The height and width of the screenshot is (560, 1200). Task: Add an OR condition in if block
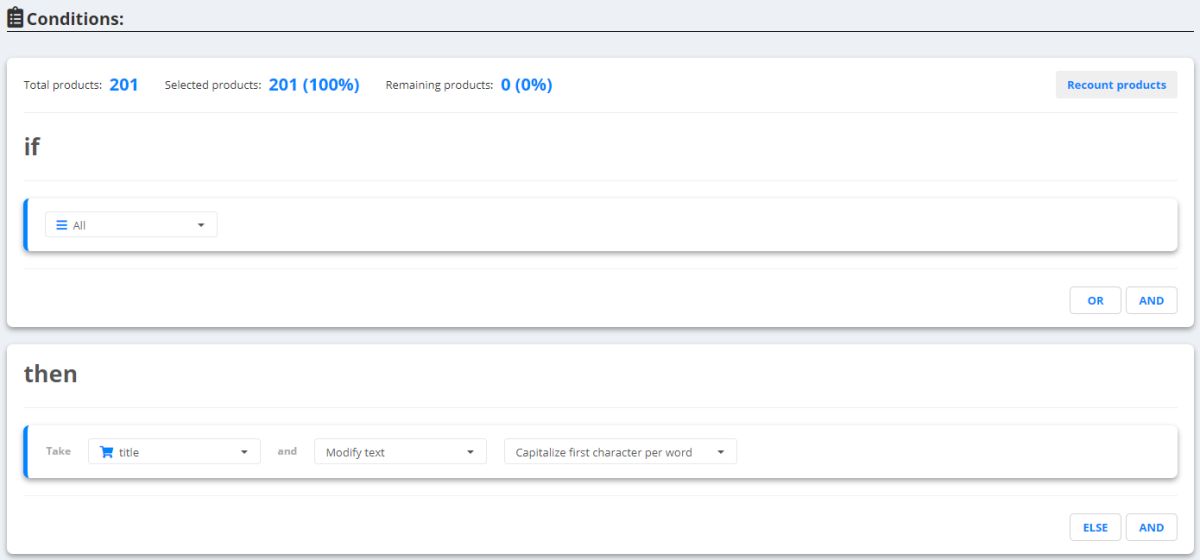1095,300
